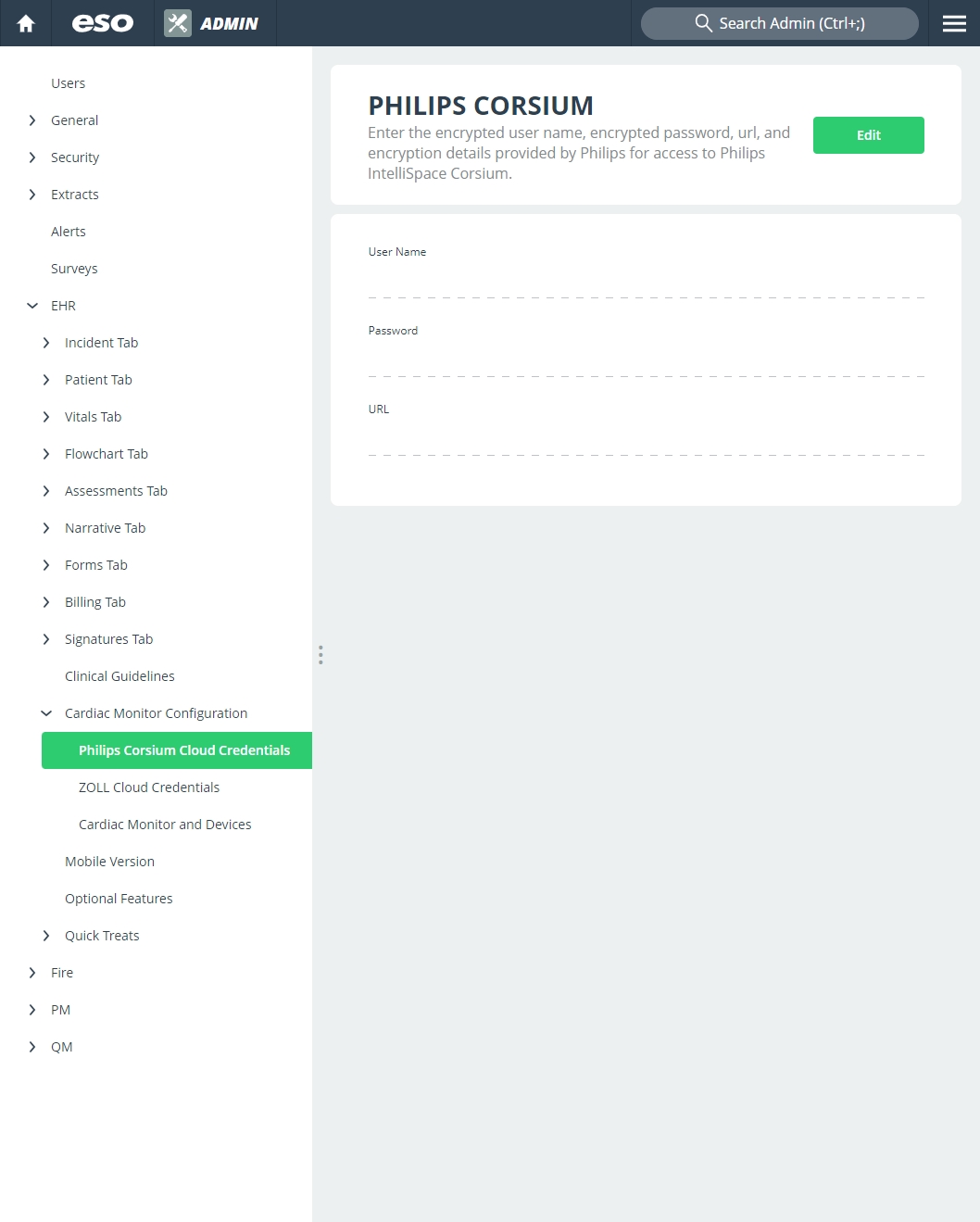Expand the Security section
Viewport: 980px width, 1222px height.
(x=32, y=157)
